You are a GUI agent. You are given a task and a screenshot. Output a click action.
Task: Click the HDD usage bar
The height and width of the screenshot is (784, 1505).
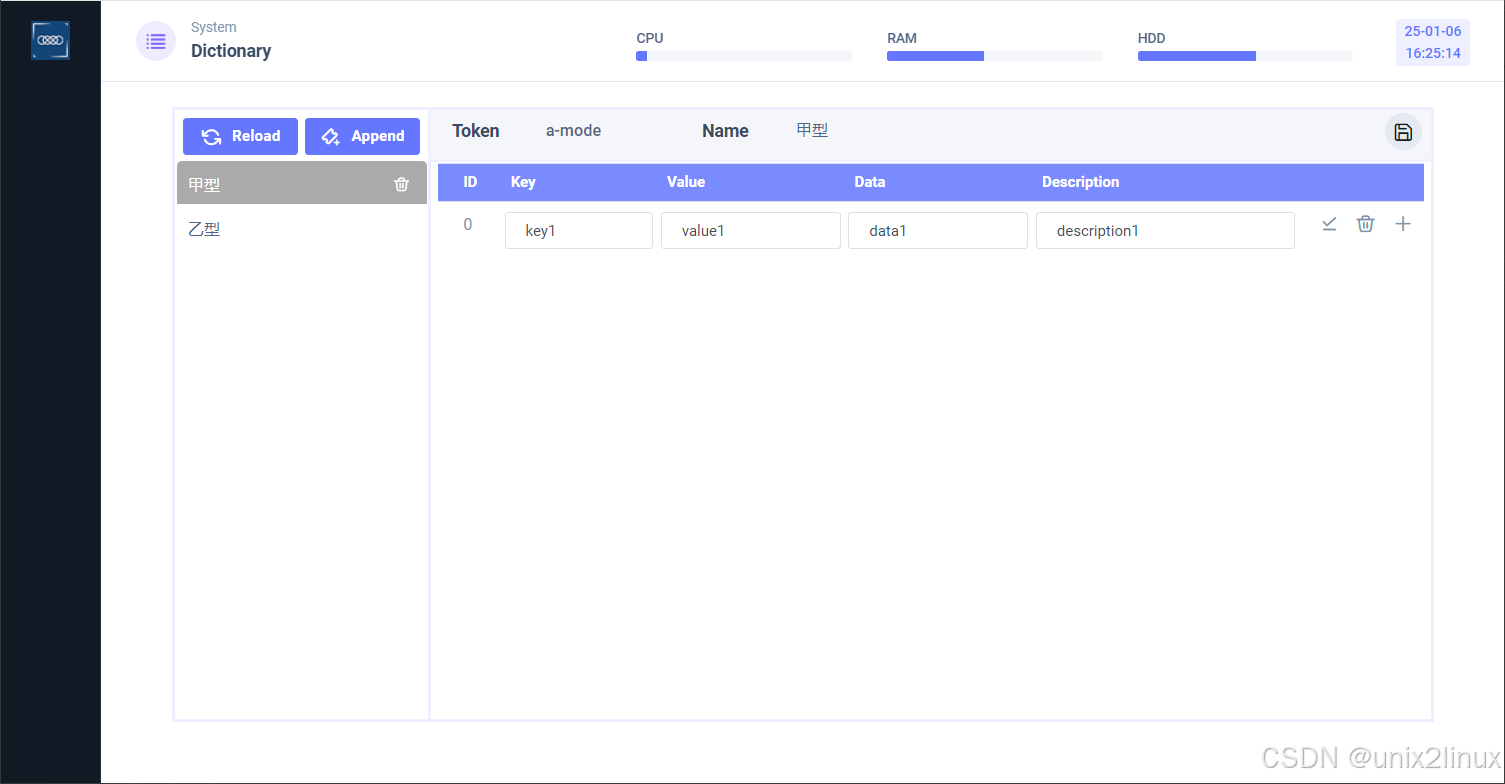click(x=1245, y=56)
